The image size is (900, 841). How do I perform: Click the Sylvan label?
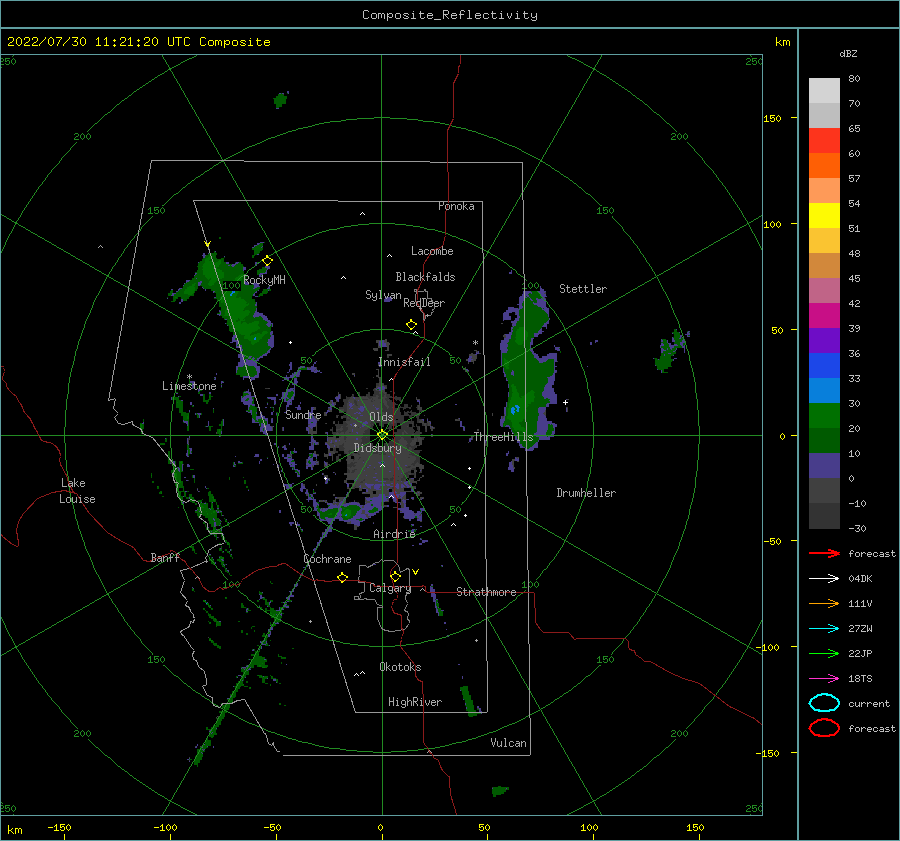(383, 295)
